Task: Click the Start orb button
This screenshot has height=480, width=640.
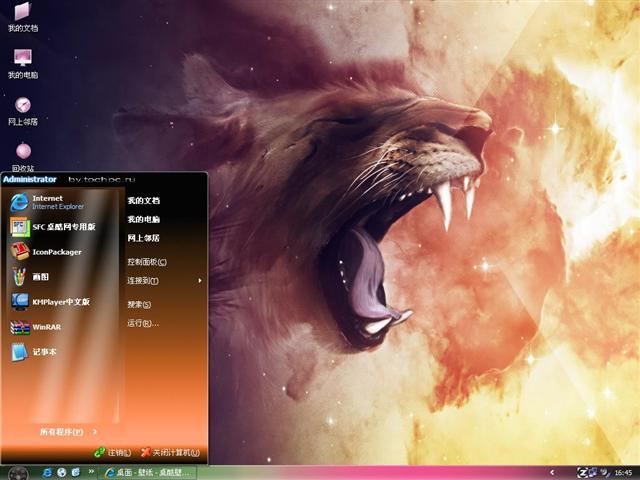Action: click(18, 473)
